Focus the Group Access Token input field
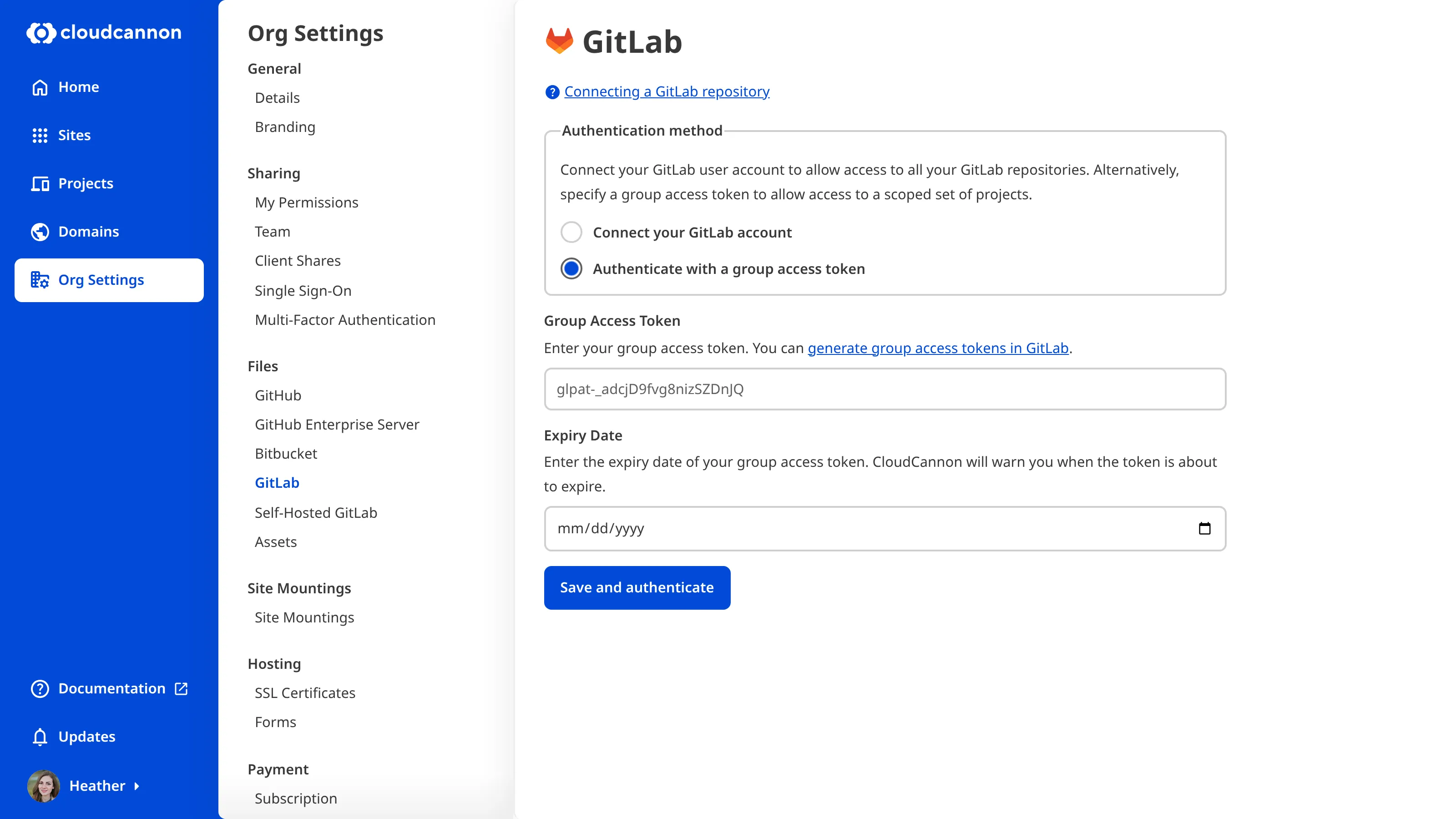 [885, 389]
